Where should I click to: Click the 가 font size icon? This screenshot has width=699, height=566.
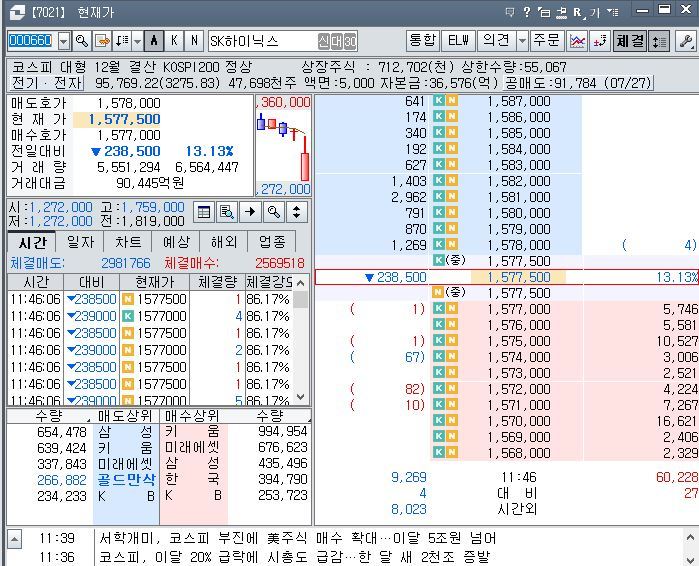click(594, 12)
